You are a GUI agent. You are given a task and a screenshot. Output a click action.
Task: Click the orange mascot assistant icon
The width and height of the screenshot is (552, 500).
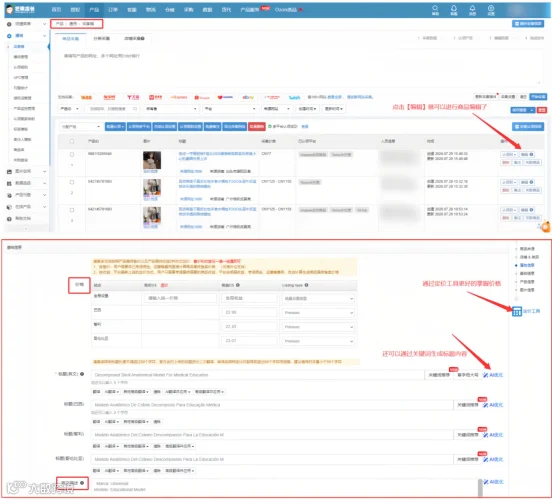point(546,226)
